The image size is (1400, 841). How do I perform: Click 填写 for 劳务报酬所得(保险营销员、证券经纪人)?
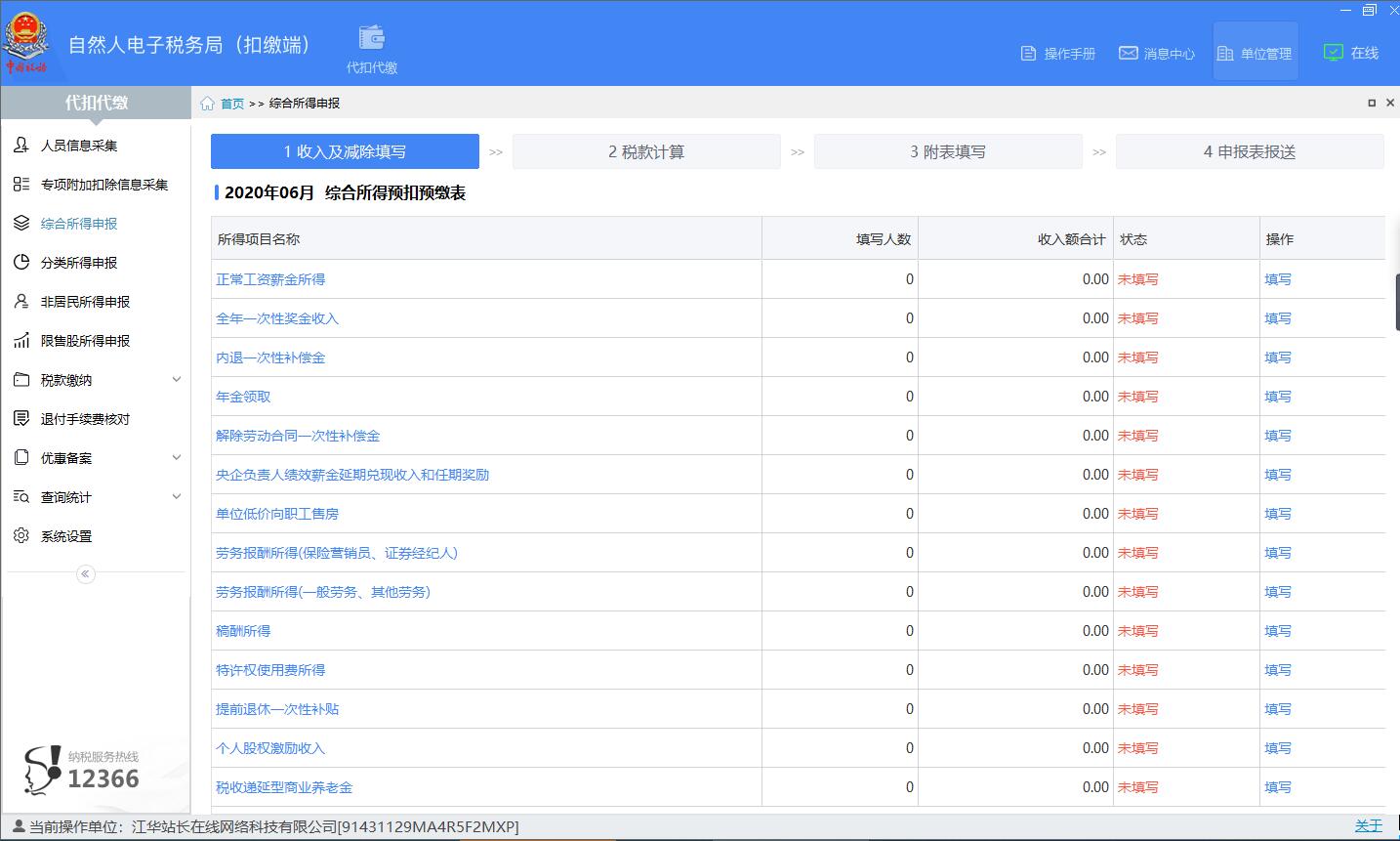1278,553
